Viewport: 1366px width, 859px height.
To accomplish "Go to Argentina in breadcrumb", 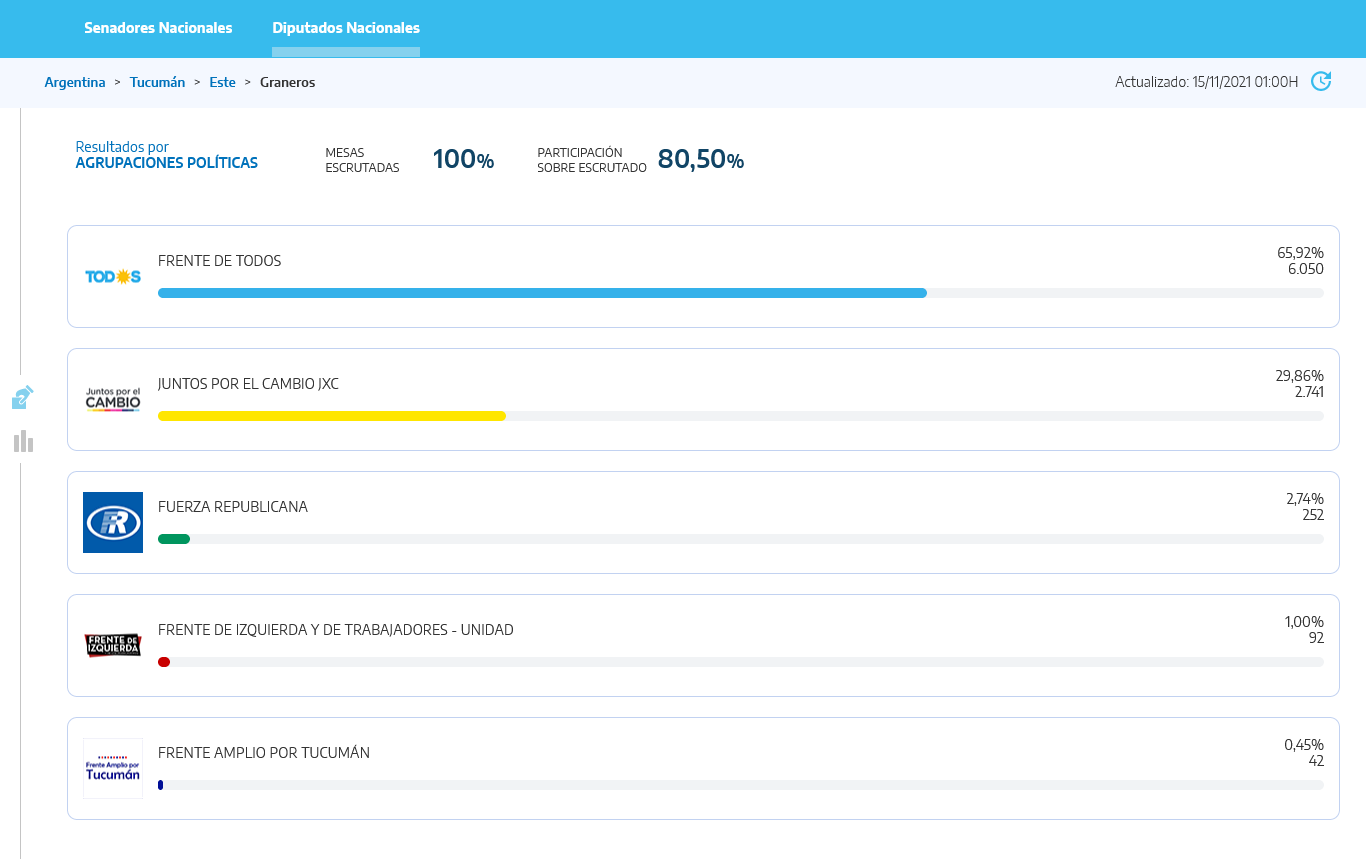I will (75, 82).
